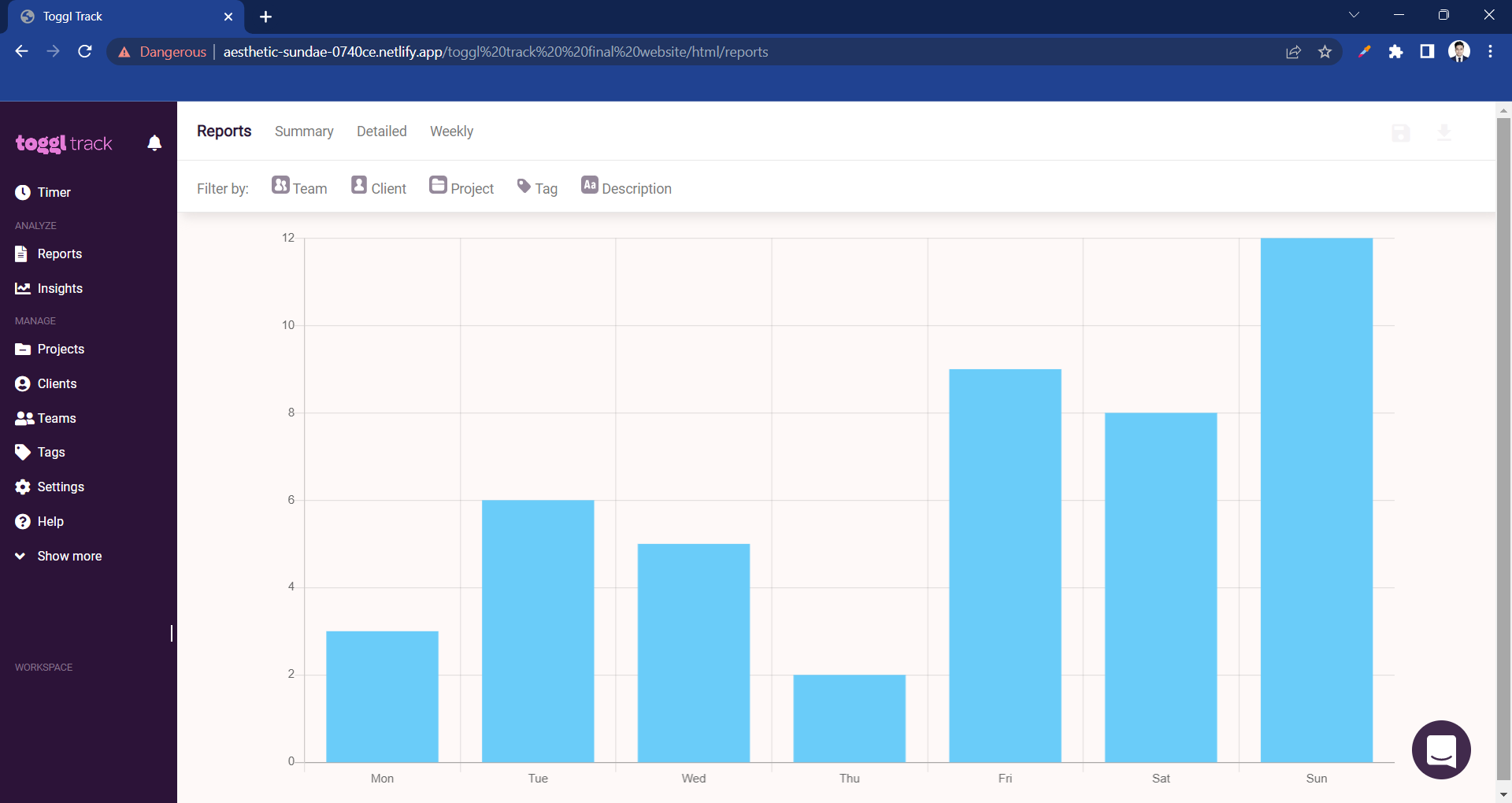Click the Thursday bar in the chart
Viewport: 1512px width, 803px height.
tap(849, 718)
